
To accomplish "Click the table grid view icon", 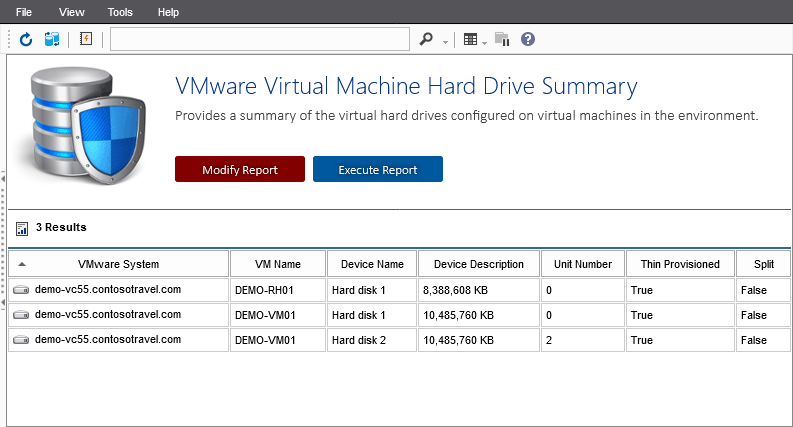I will [x=470, y=39].
